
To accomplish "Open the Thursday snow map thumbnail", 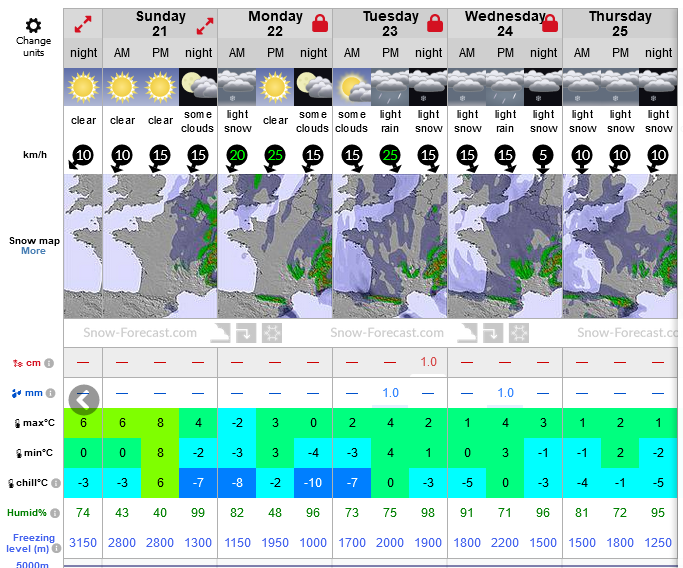I will coord(620,246).
